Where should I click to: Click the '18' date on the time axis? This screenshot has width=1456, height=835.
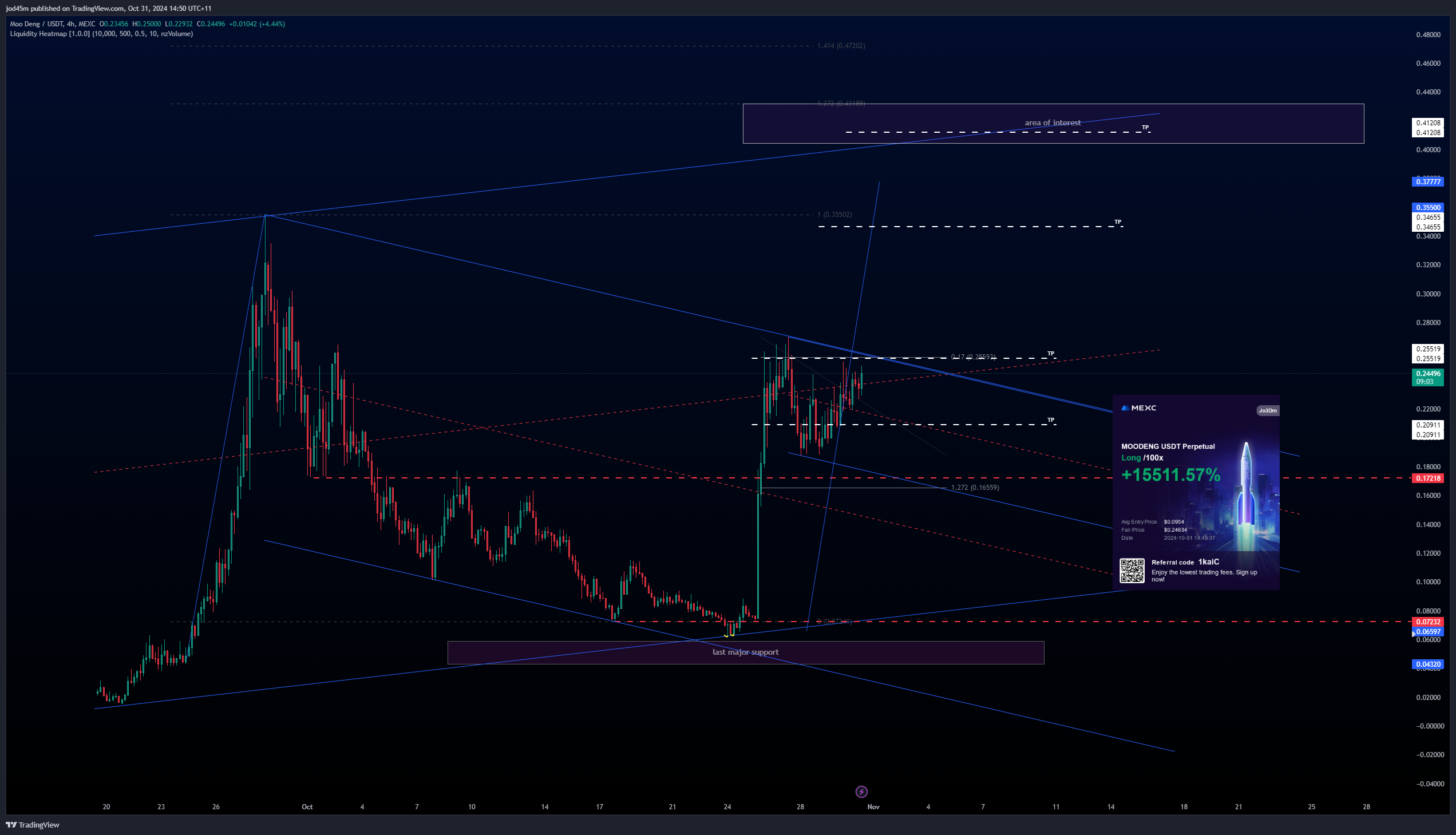1184,807
